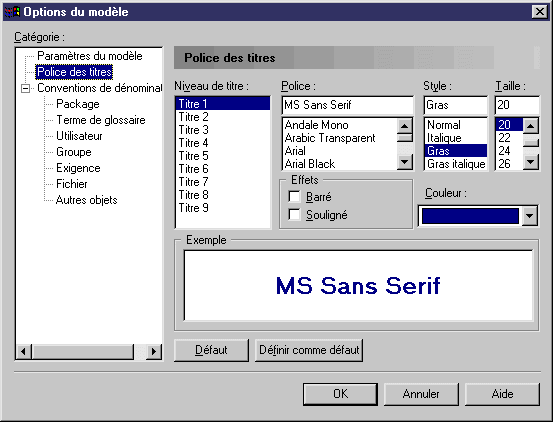Click the size list up arrow
This screenshot has height=422, width=553.
[x=531, y=126]
